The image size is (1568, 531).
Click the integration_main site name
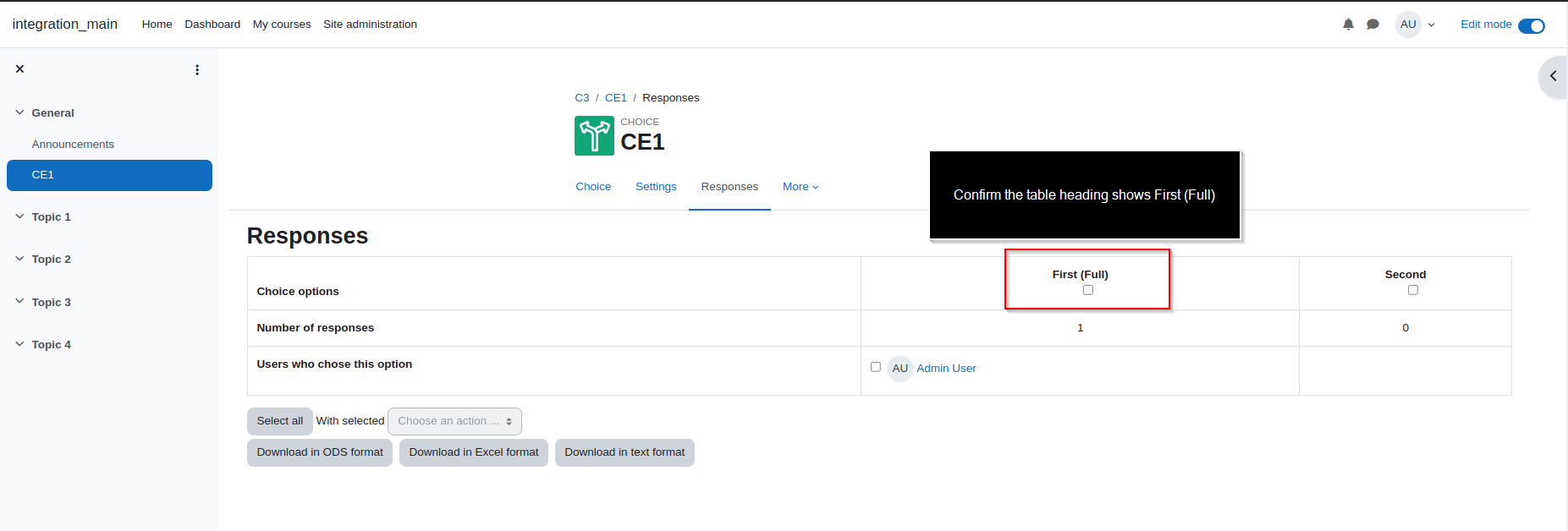coord(65,25)
